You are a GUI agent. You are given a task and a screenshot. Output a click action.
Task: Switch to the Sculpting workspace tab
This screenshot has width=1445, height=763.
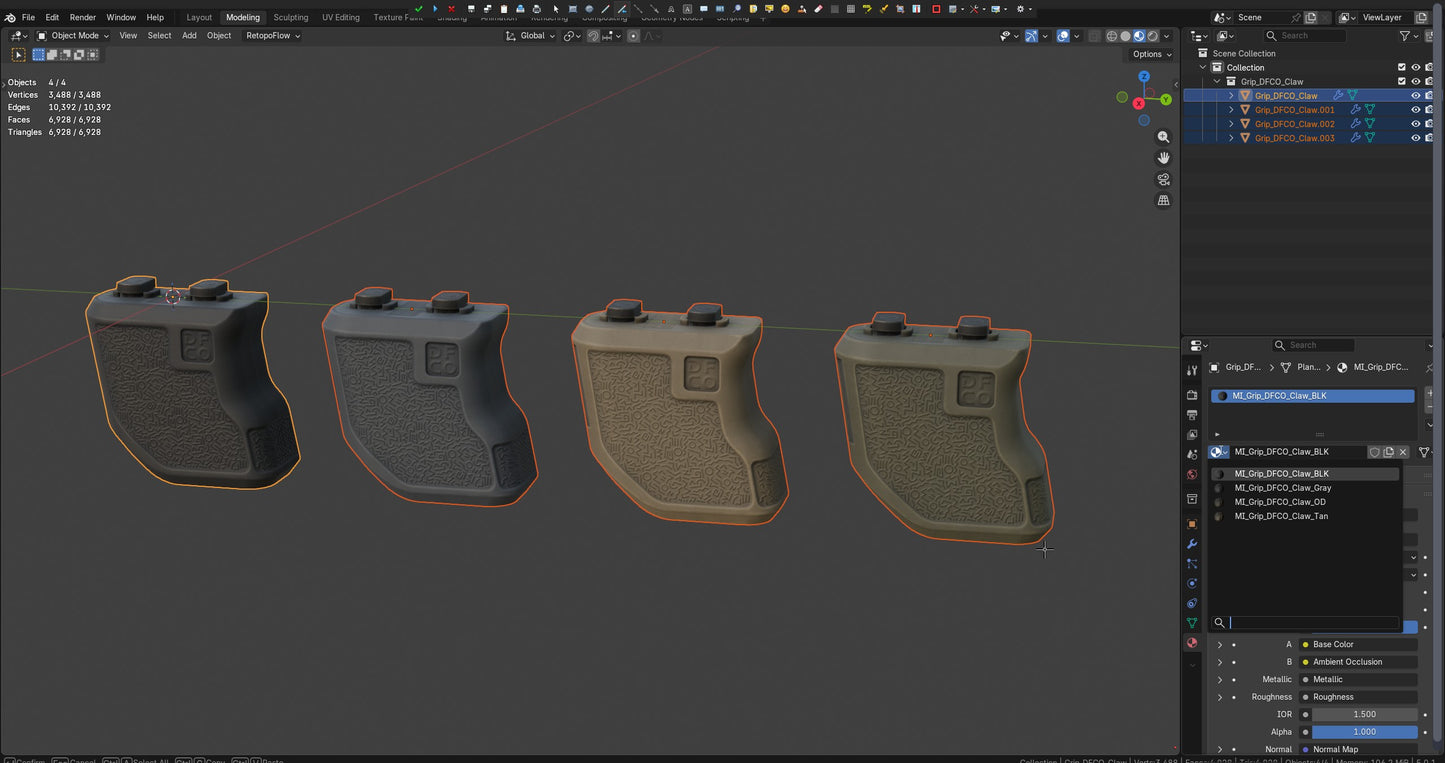[291, 17]
